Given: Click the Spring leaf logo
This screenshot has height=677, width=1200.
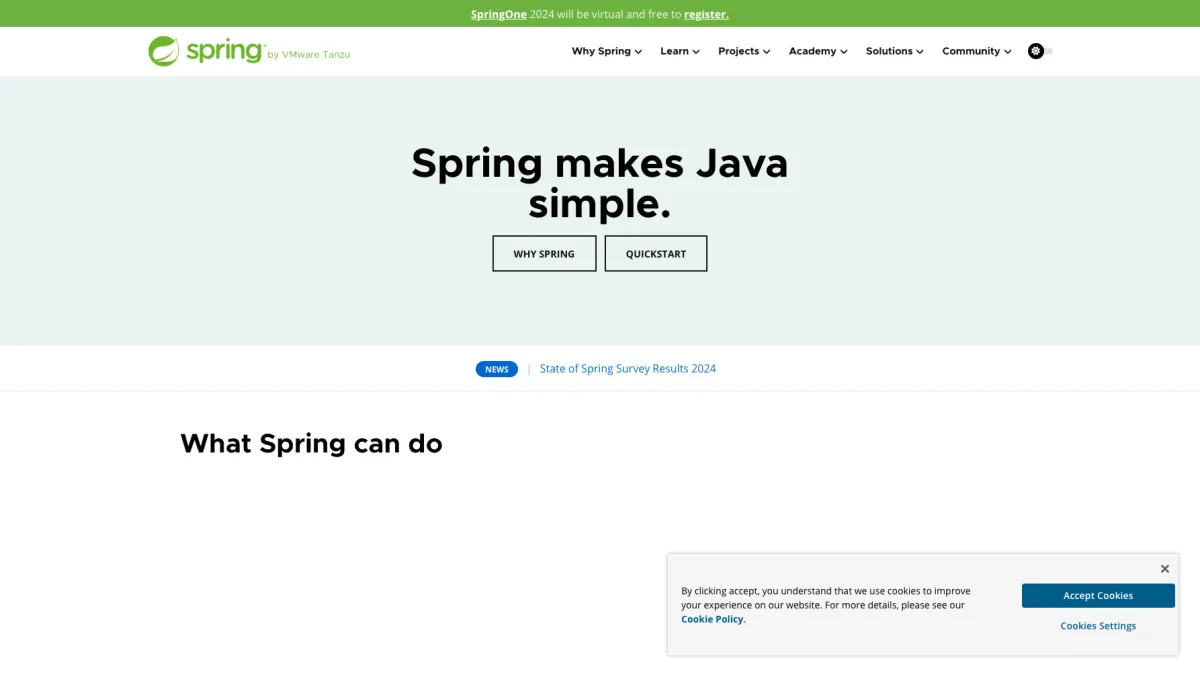Looking at the screenshot, I should click(164, 51).
